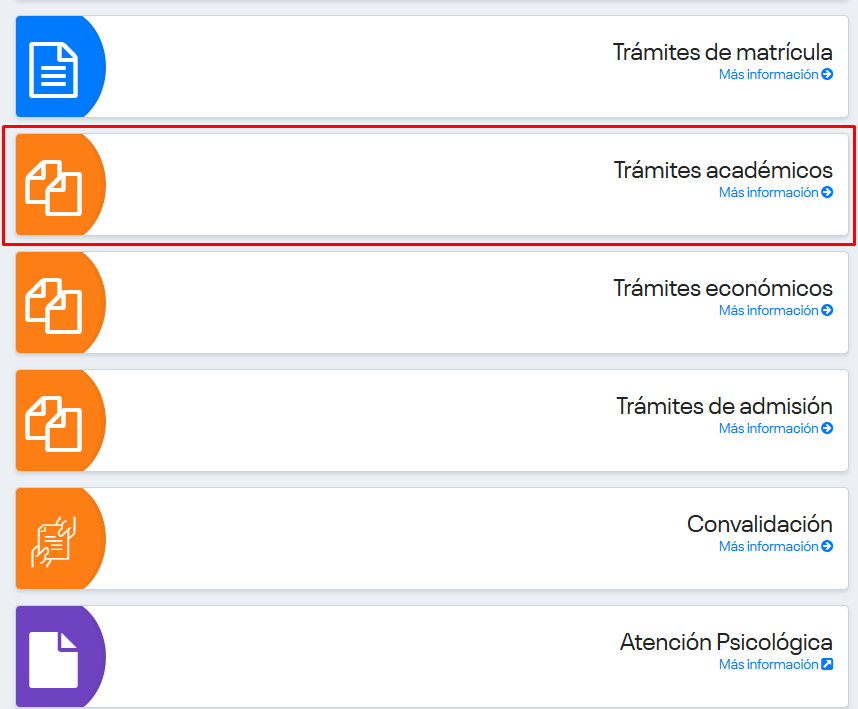
Task: Select the Convalidación card title
Action: [x=759, y=524]
